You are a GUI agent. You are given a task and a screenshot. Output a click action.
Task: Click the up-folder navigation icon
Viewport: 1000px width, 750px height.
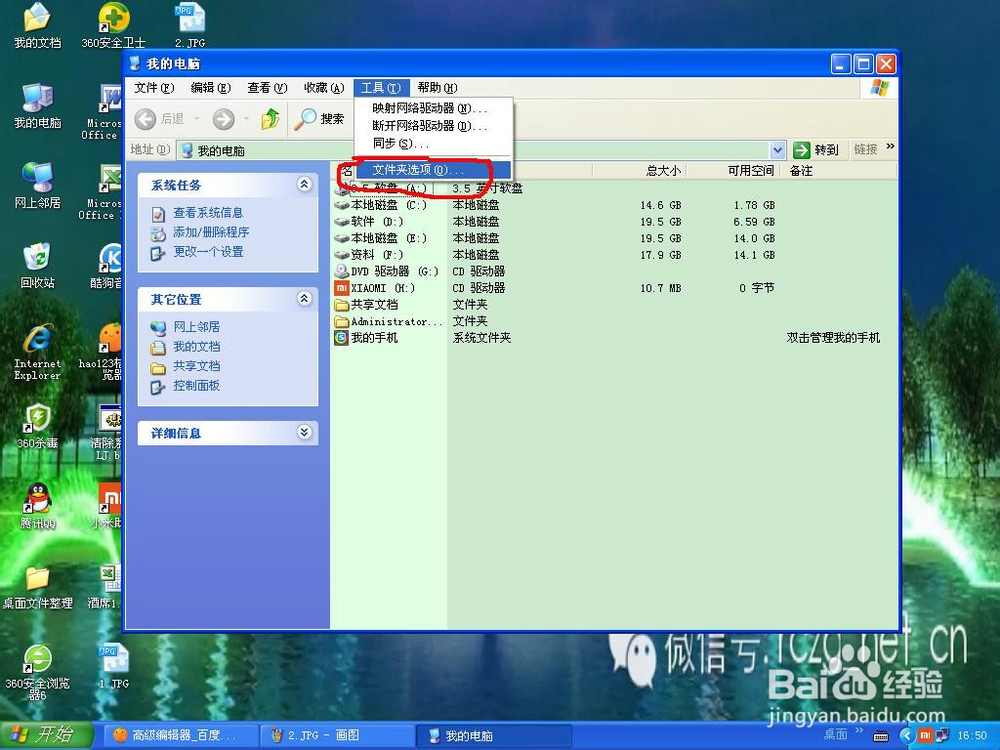tap(269, 118)
